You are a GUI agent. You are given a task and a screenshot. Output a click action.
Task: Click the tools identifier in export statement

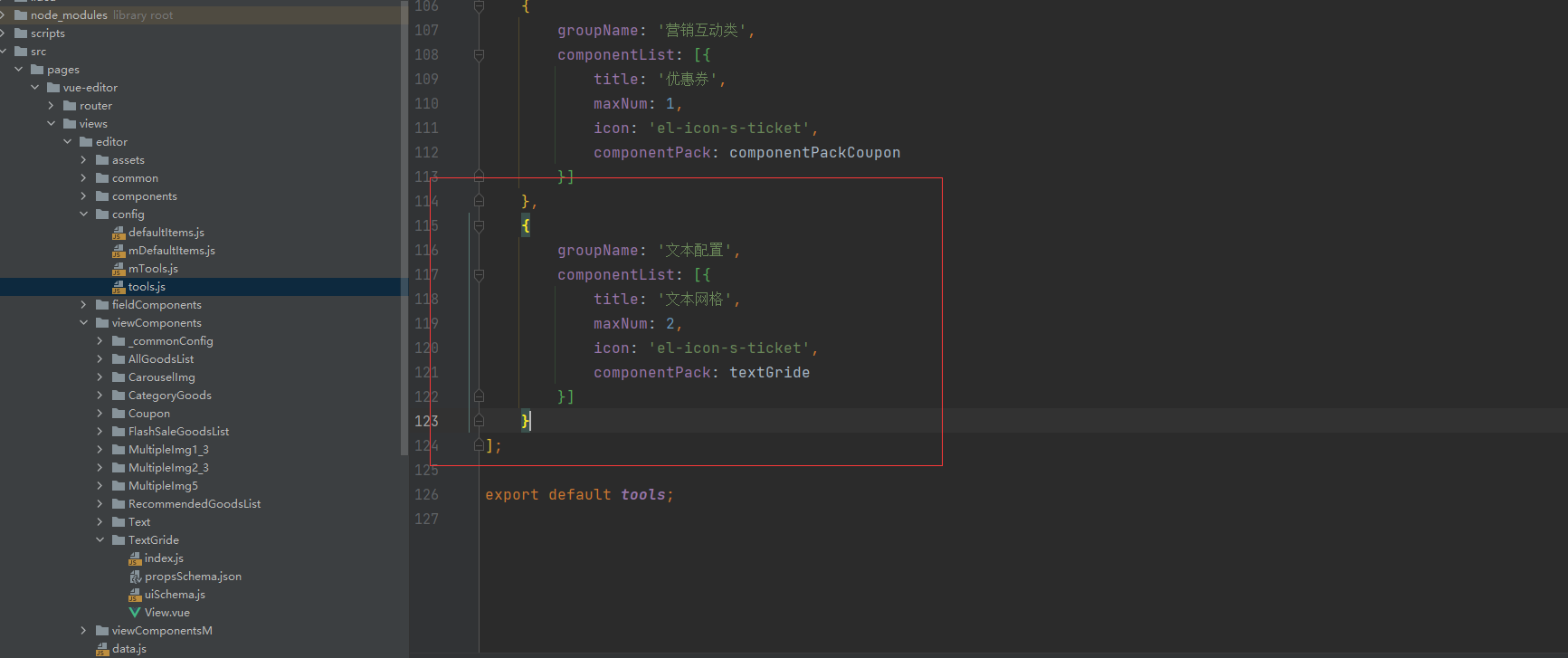click(642, 495)
